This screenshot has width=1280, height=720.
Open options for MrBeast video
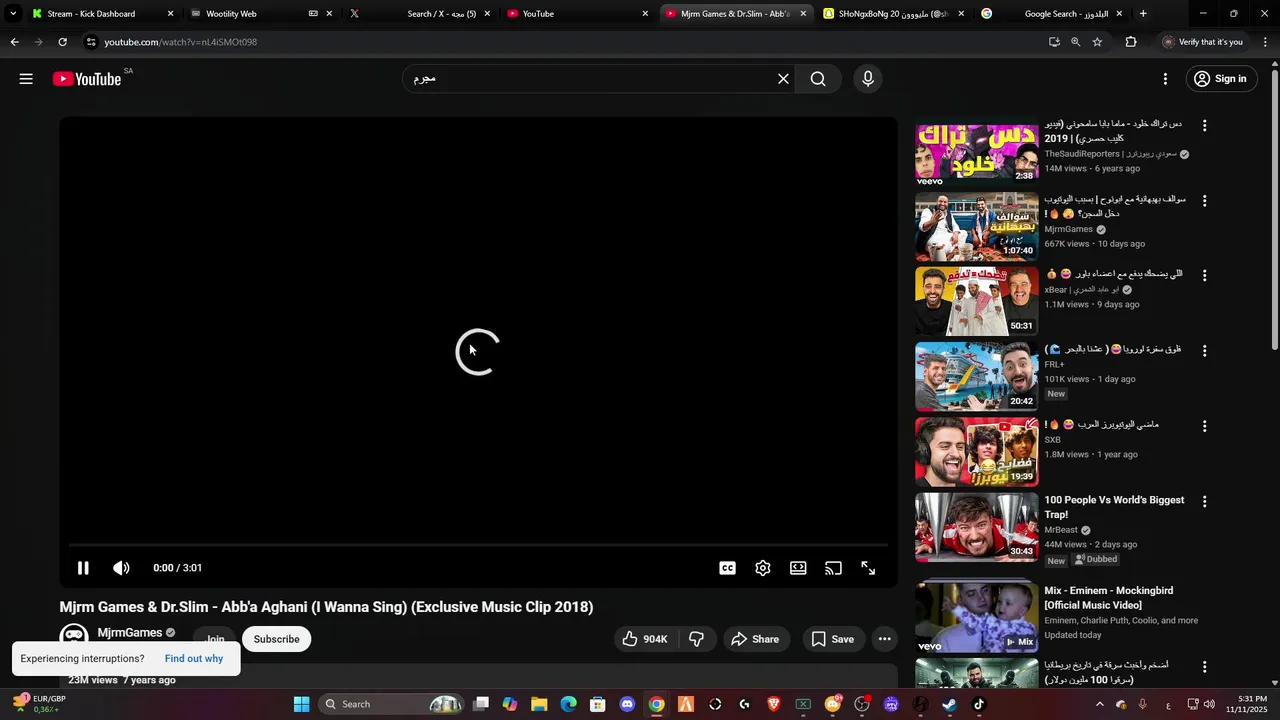(1204, 501)
